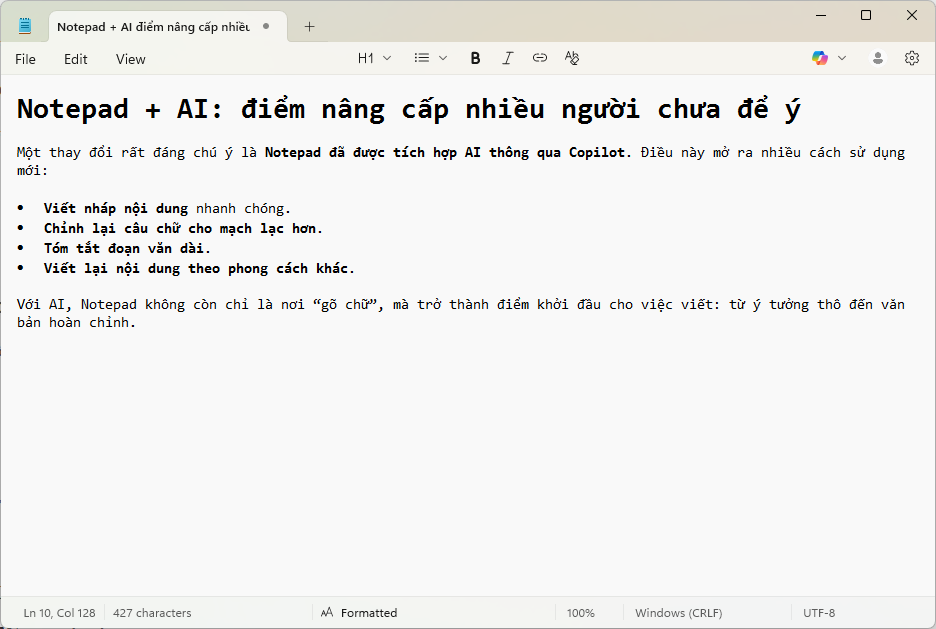Insert a hyperlink with the link icon
Screen dimensions: 936x629
[x=540, y=58]
